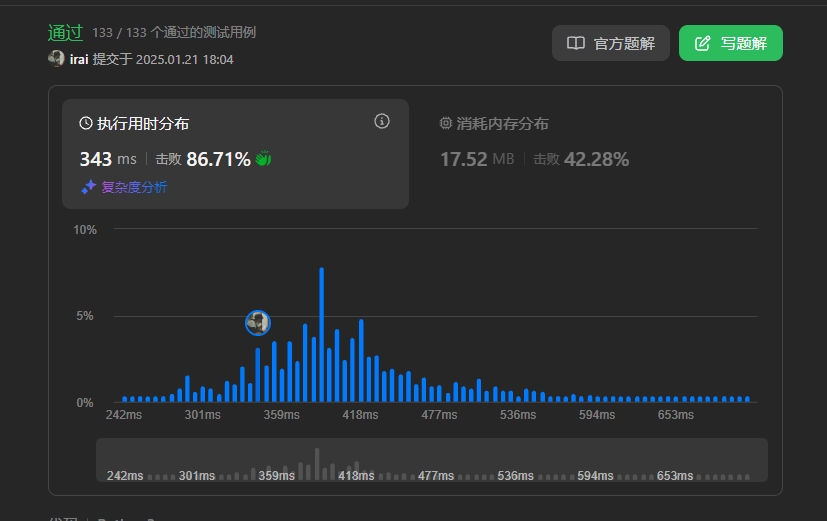
Task: Click submission date 2025.01.21 18:04
Action: 185,60
